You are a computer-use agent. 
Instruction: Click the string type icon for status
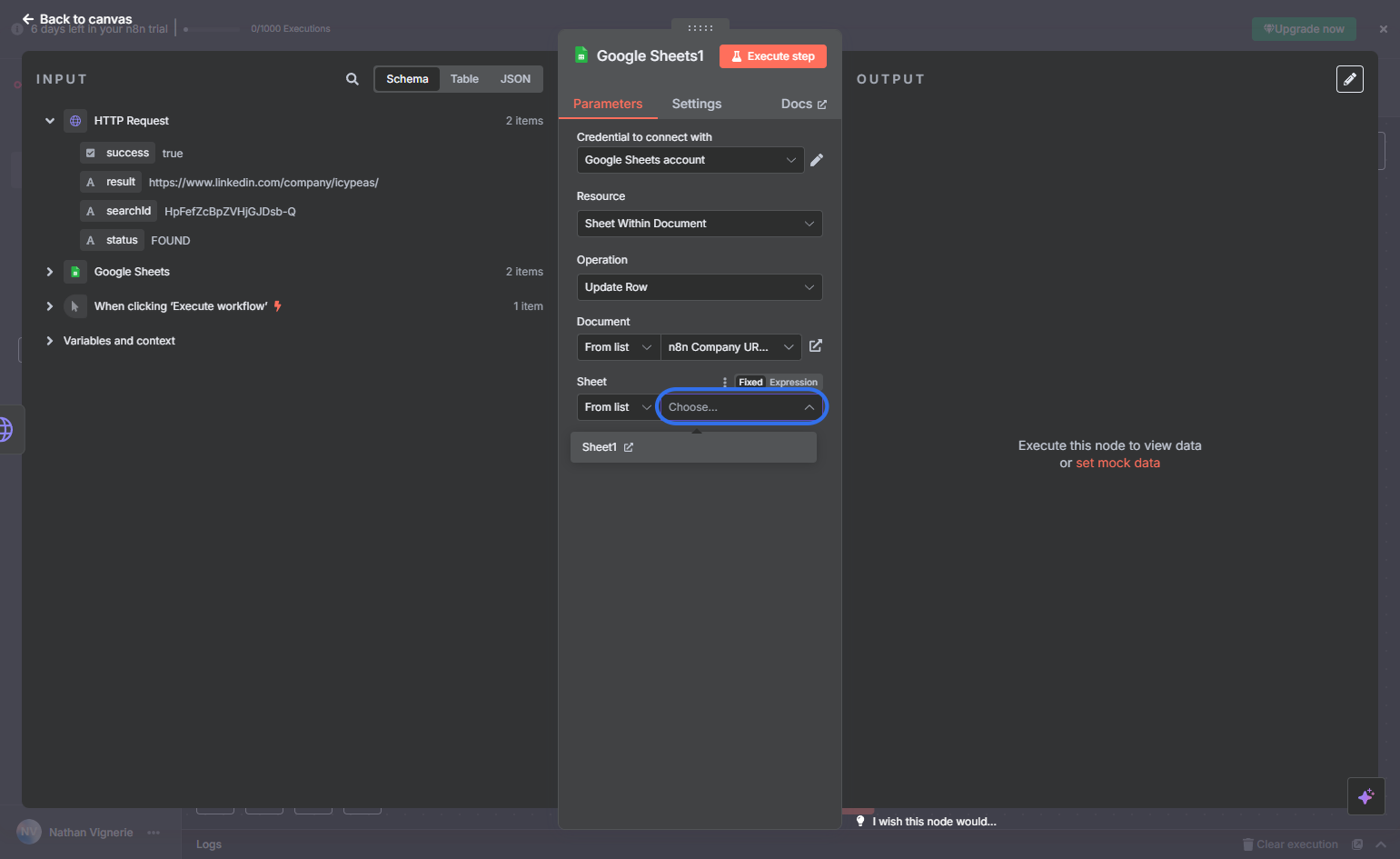coord(90,240)
